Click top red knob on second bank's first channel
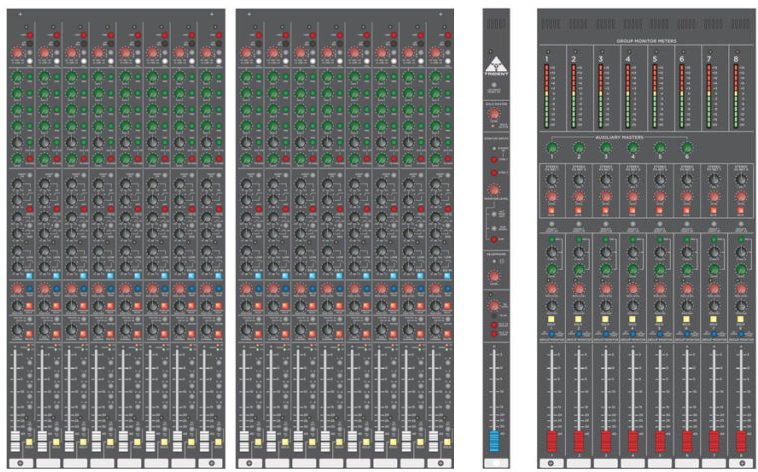 coord(246,51)
